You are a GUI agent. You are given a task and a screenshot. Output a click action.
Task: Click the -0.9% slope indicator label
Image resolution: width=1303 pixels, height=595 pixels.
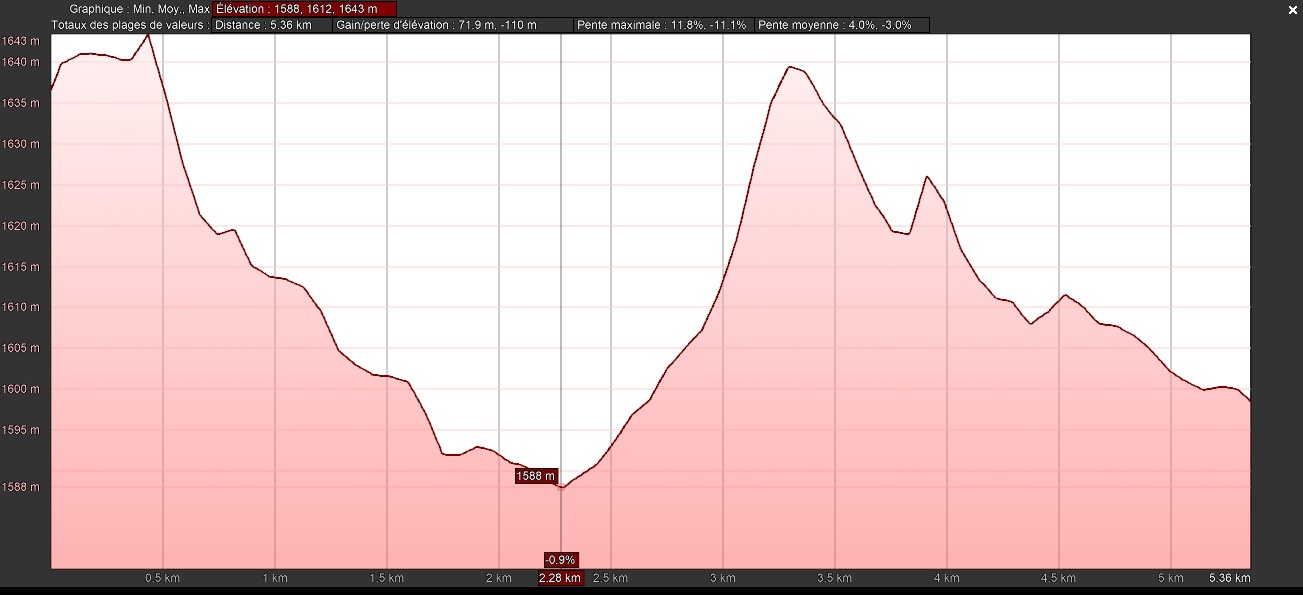[x=560, y=560]
